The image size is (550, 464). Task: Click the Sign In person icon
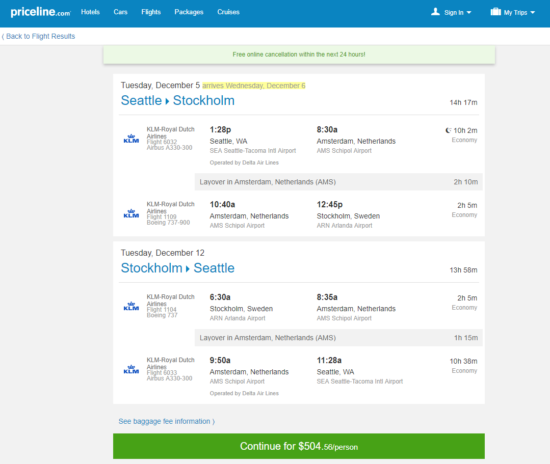point(435,12)
